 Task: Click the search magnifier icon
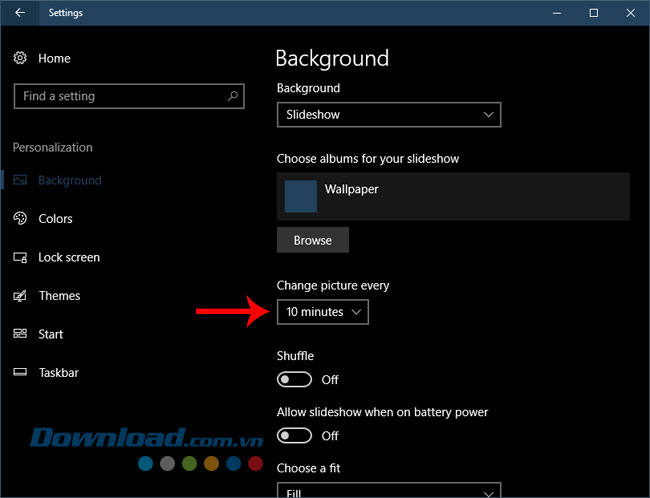(x=233, y=96)
